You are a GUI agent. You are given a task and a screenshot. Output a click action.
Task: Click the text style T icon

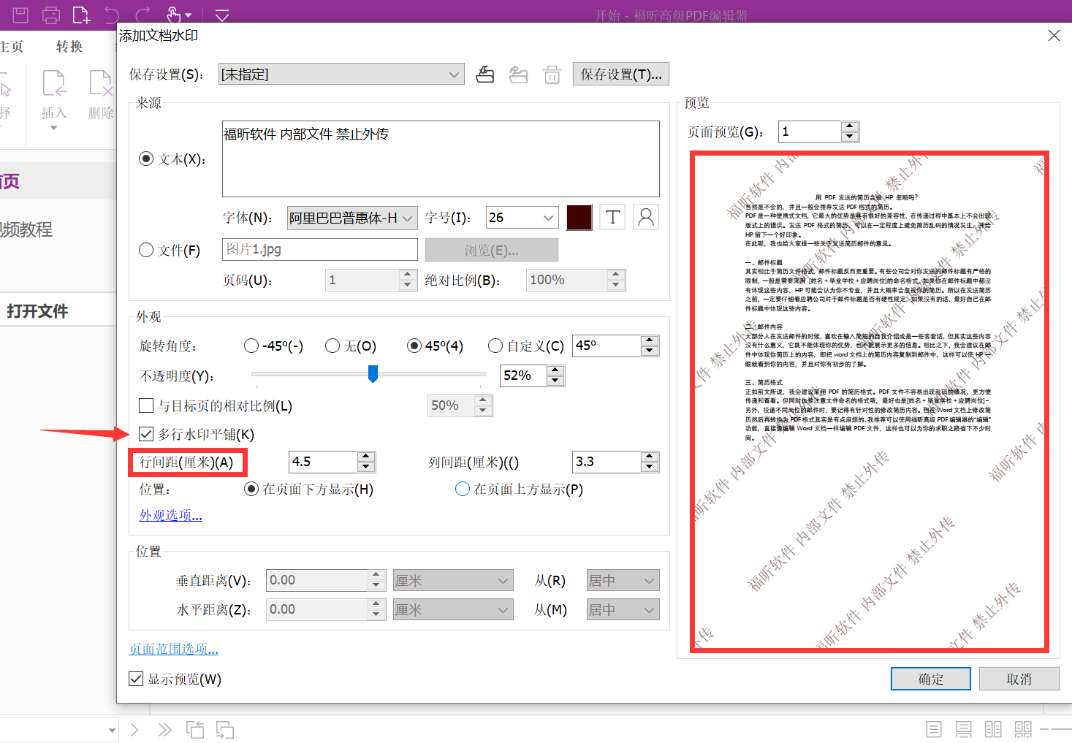pyautogui.click(x=613, y=217)
